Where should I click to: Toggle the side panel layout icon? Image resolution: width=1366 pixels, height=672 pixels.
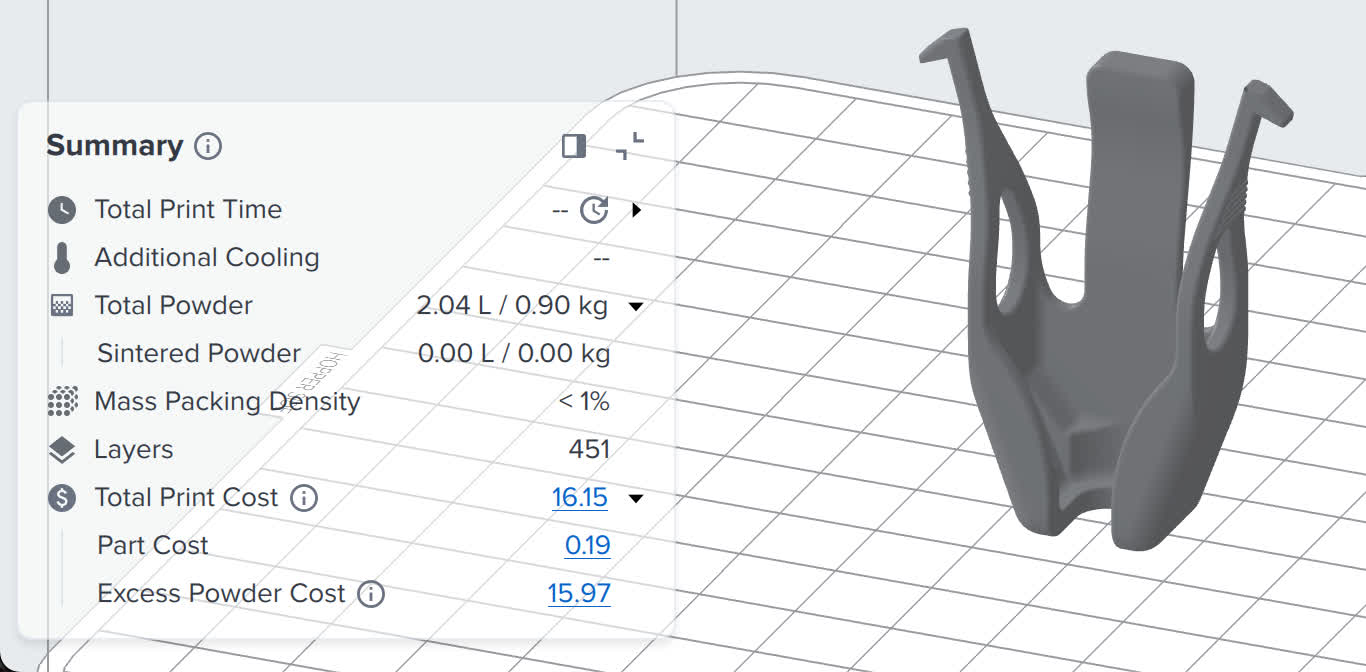[x=574, y=147]
